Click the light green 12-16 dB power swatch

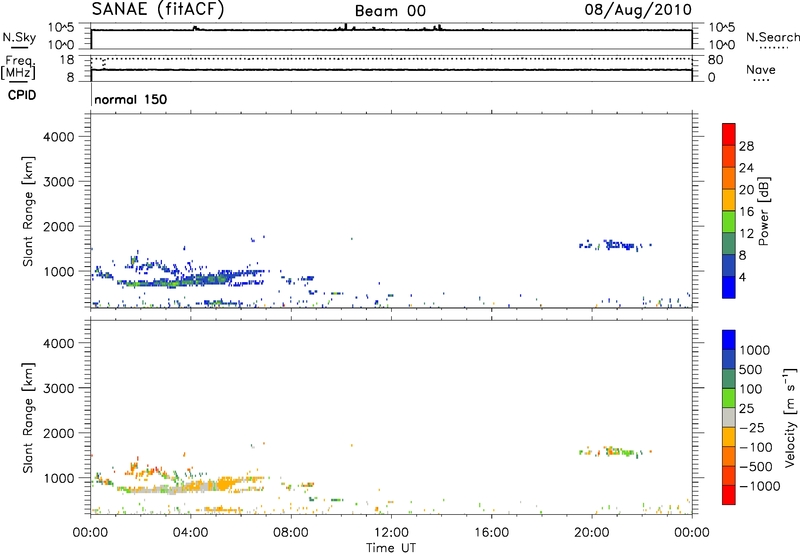[x=729, y=221]
